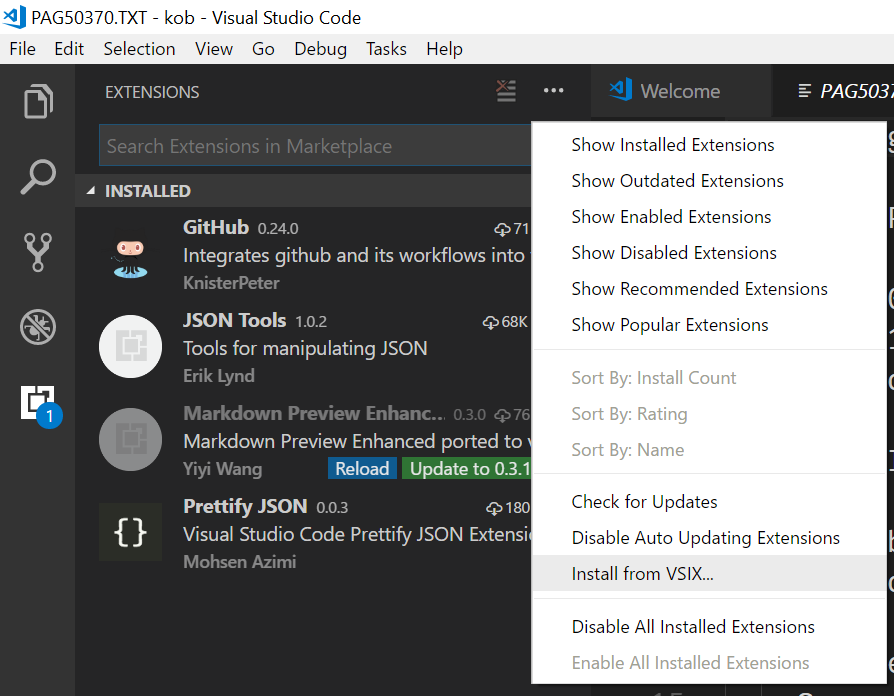
Task: Click the GitHub extension description text
Action: pyautogui.click(x=357, y=255)
